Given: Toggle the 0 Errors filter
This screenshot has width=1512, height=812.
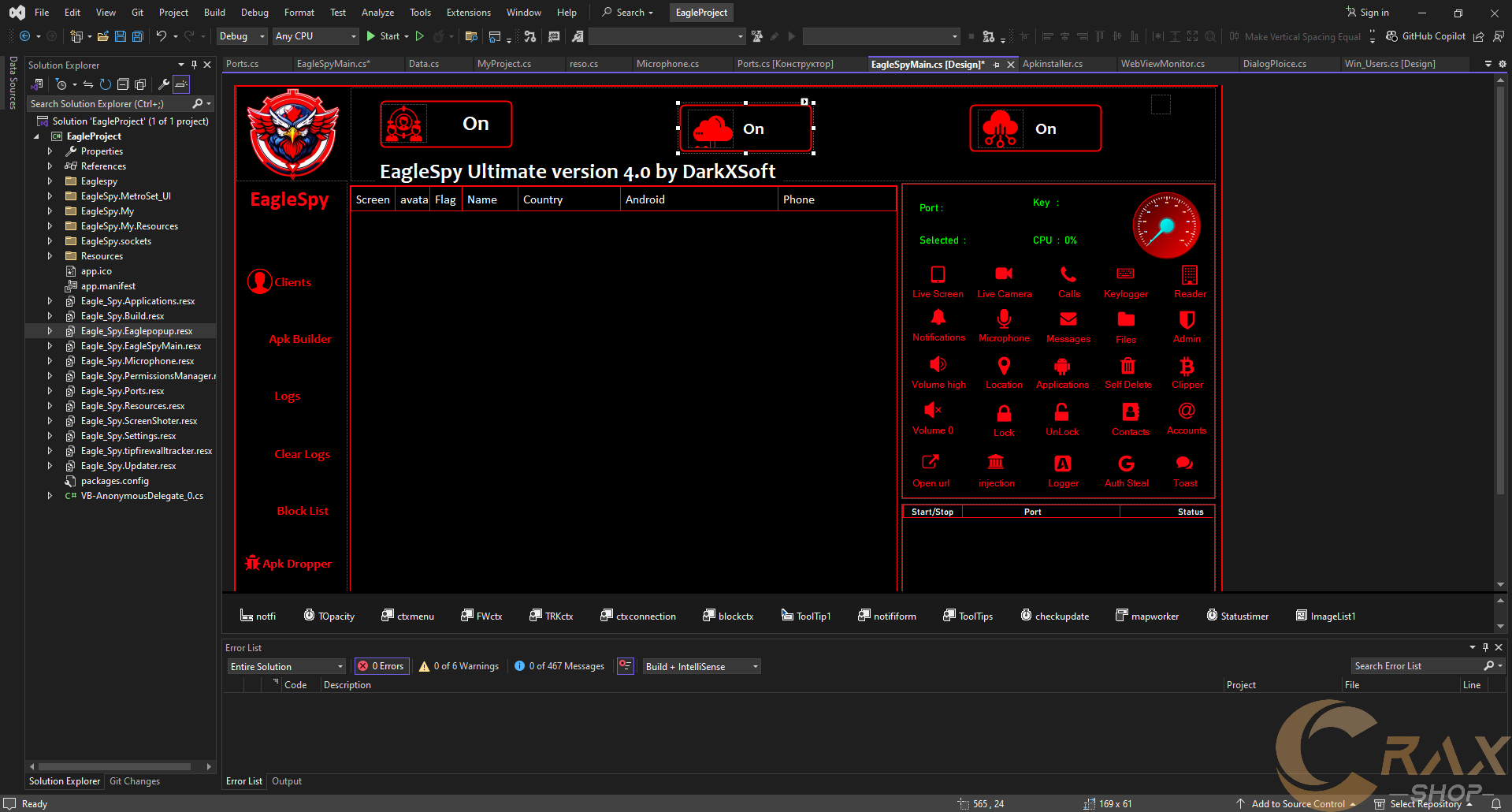Looking at the screenshot, I should point(381,666).
